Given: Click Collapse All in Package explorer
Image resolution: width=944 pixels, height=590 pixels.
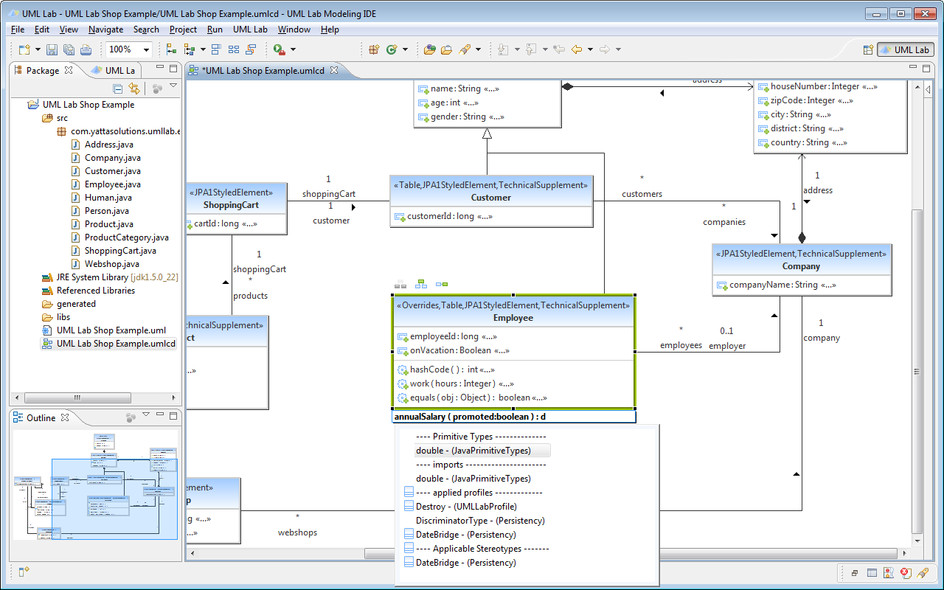Looking at the screenshot, I should 118,89.
